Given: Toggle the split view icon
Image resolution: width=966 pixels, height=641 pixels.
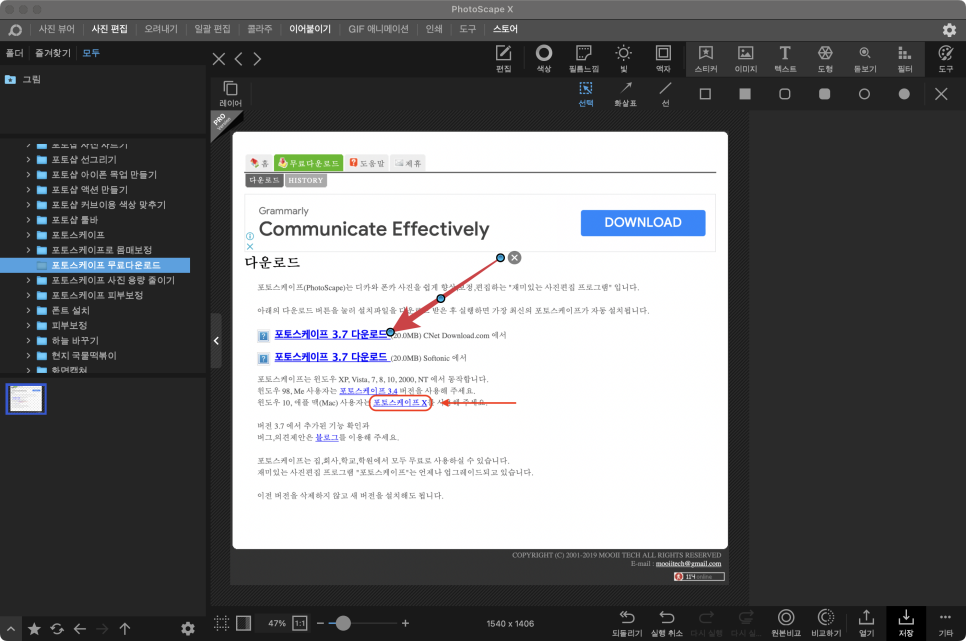Looking at the screenshot, I should [243, 623].
